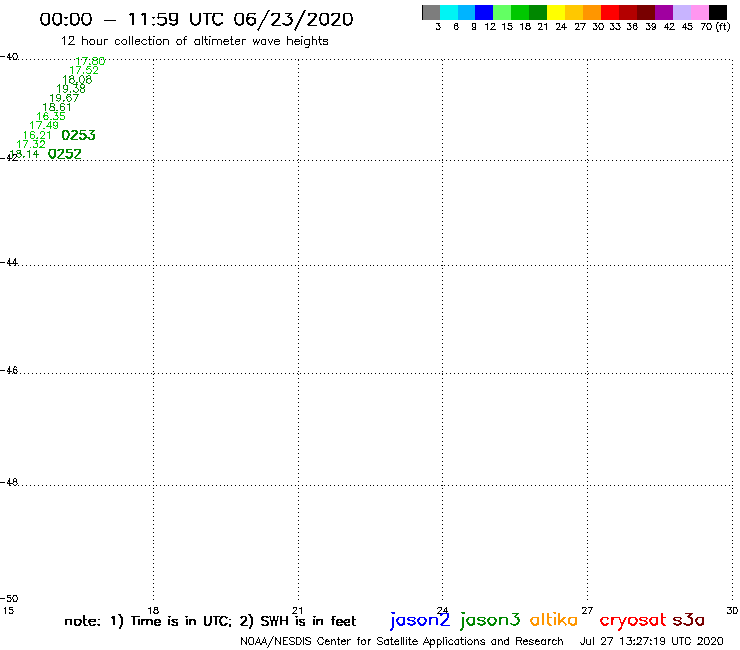Click the title date 06/23/2020
The image size is (740, 650).
click(x=294, y=19)
